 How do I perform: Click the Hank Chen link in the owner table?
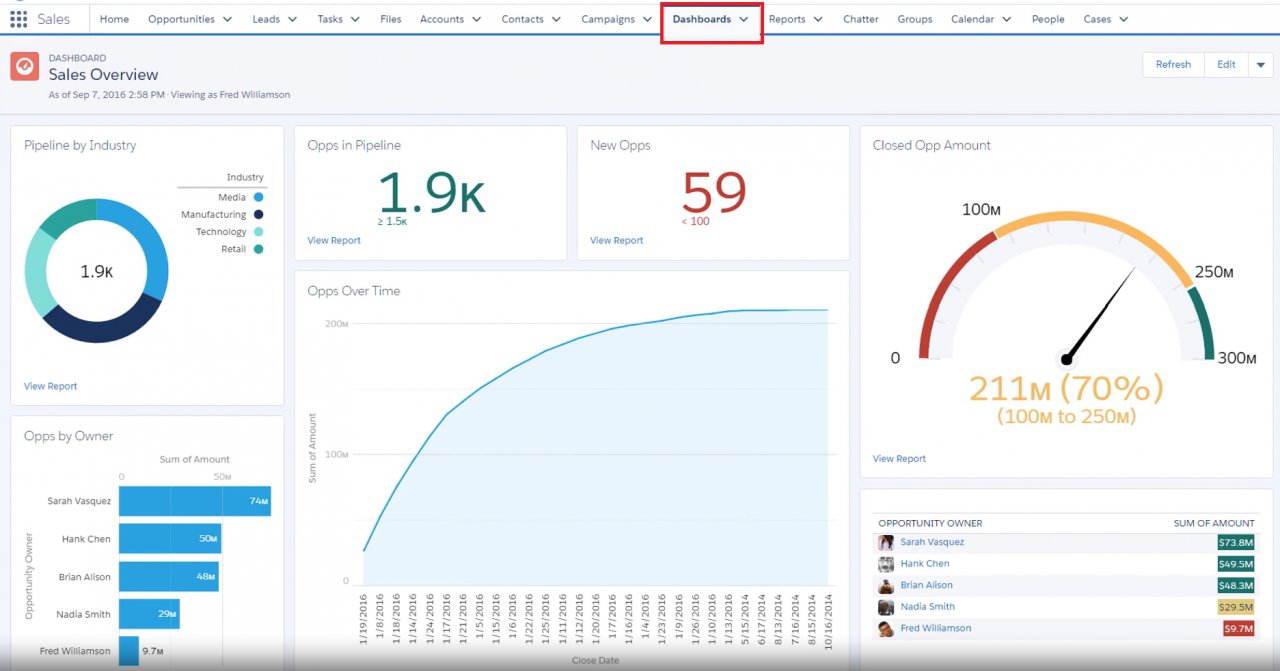click(925, 563)
